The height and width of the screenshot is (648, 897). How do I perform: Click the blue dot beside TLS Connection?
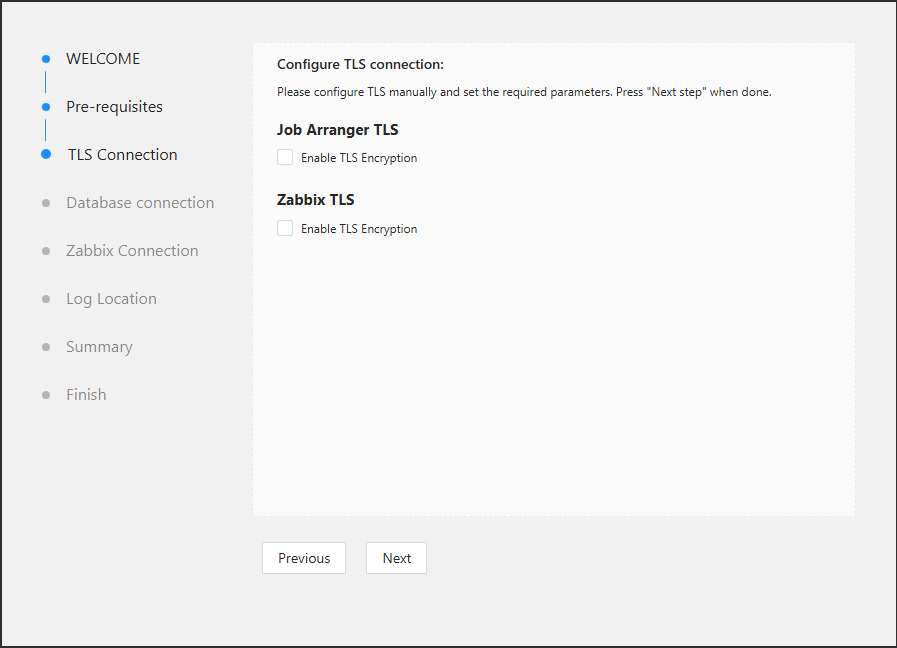tap(46, 154)
